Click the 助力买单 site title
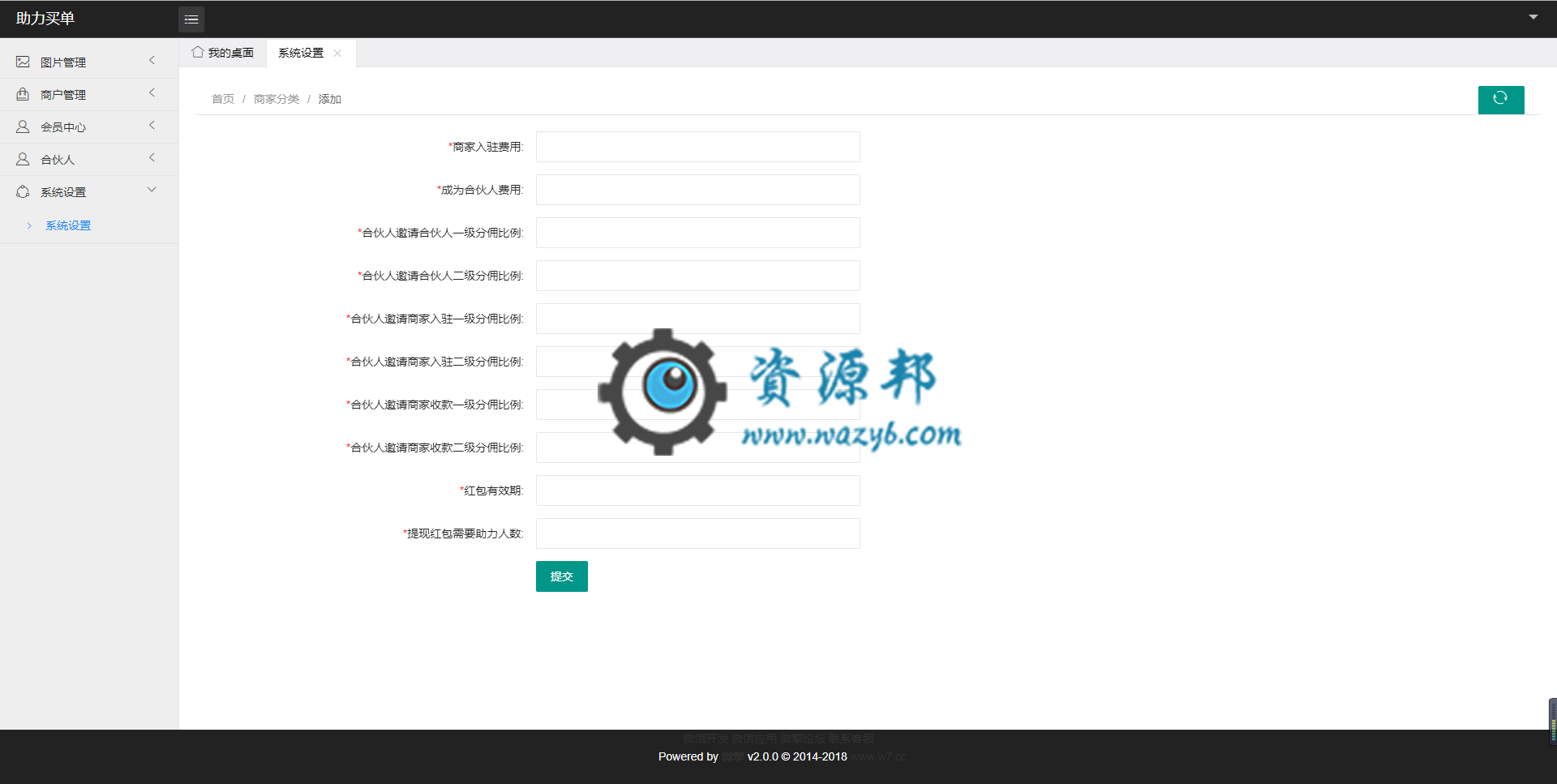Image resolution: width=1557 pixels, height=784 pixels. point(45,18)
